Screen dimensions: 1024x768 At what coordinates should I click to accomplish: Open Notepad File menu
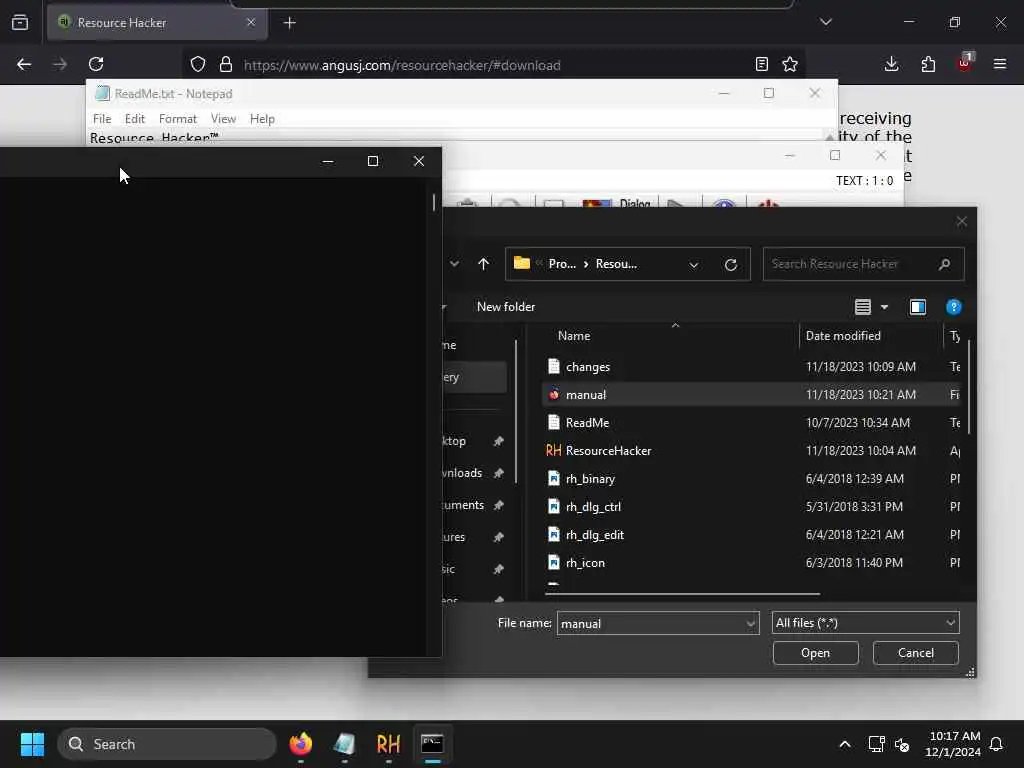coord(102,119)
